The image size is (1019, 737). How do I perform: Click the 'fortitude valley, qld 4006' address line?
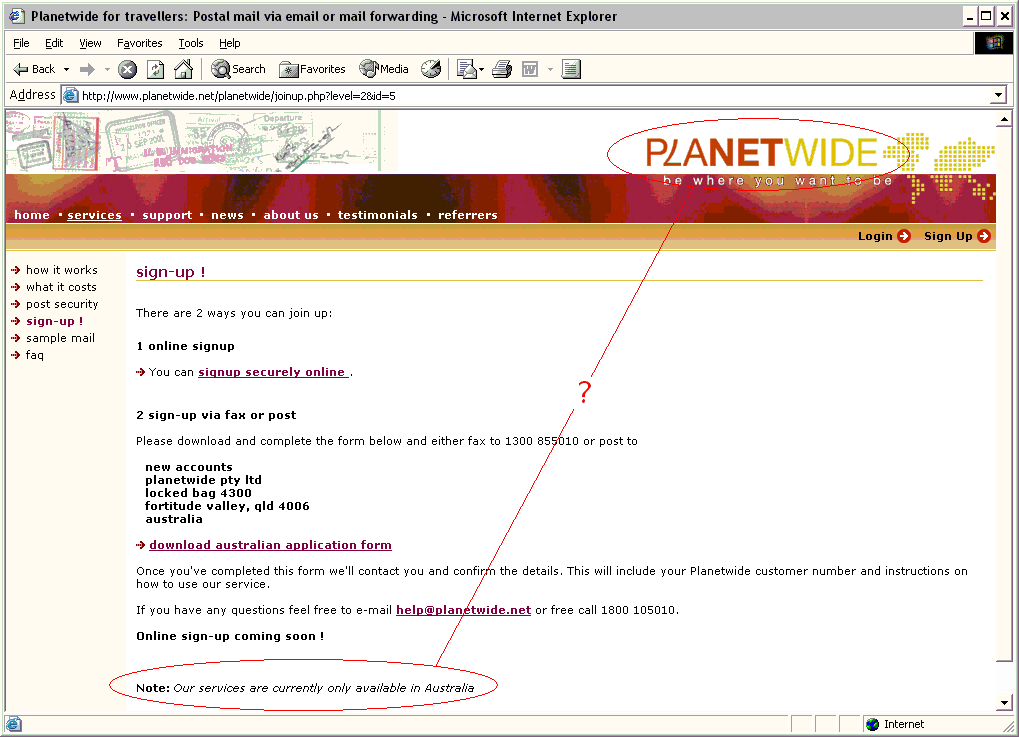(227, 506)
